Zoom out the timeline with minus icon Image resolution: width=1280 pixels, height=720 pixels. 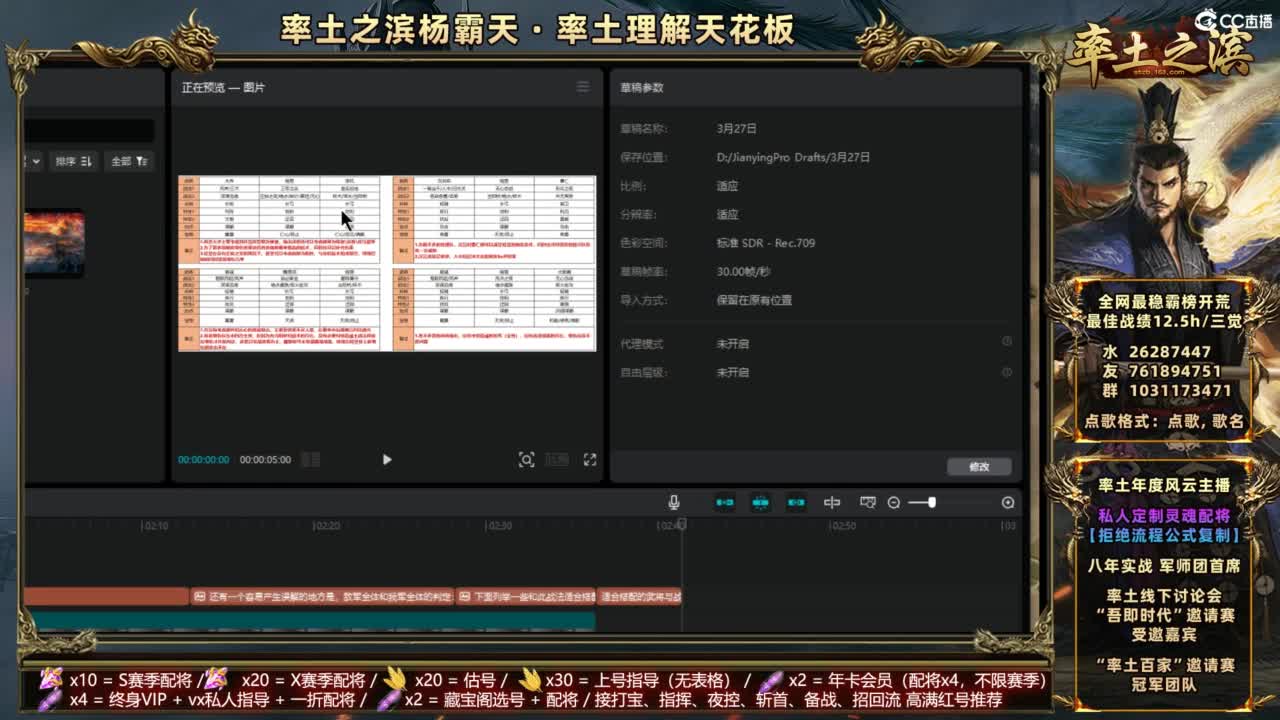894,503
